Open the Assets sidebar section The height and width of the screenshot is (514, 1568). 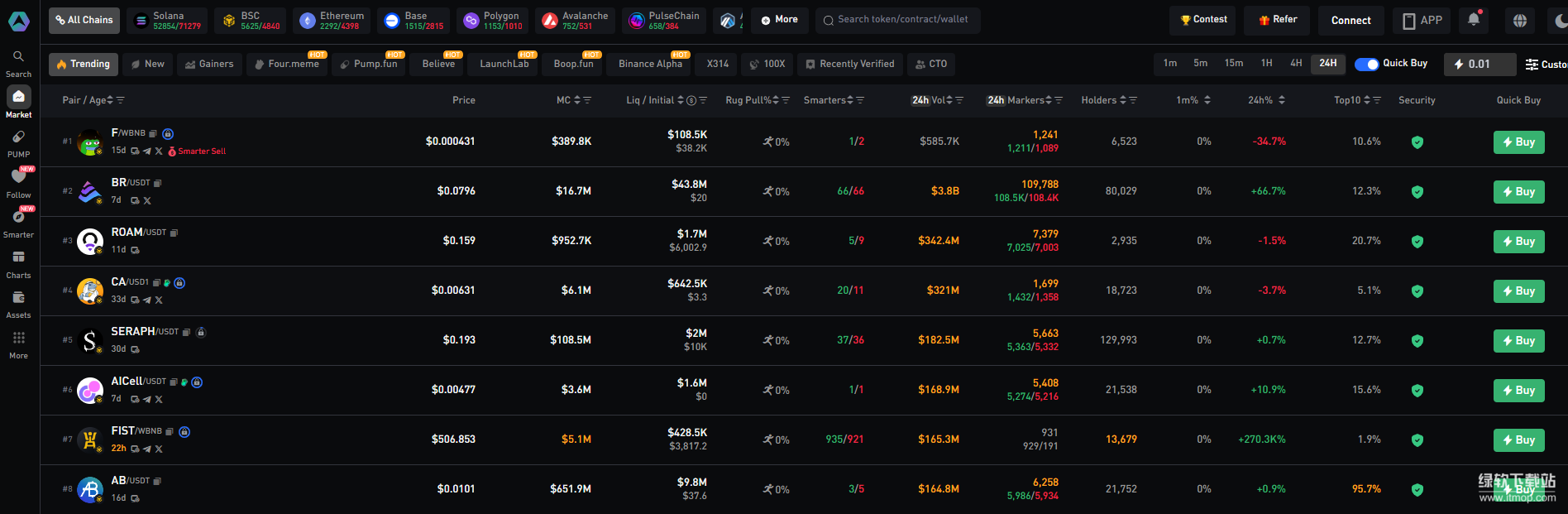pos(18,303)
